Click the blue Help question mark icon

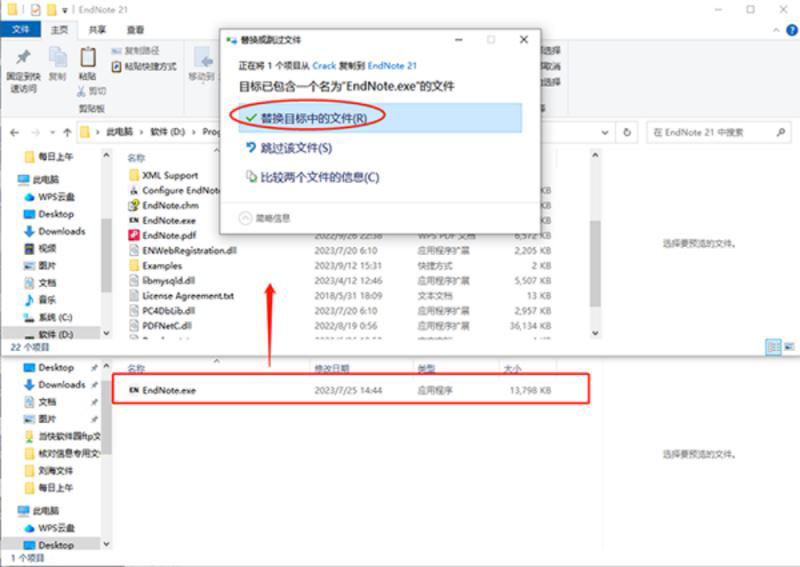pos(791,30)
